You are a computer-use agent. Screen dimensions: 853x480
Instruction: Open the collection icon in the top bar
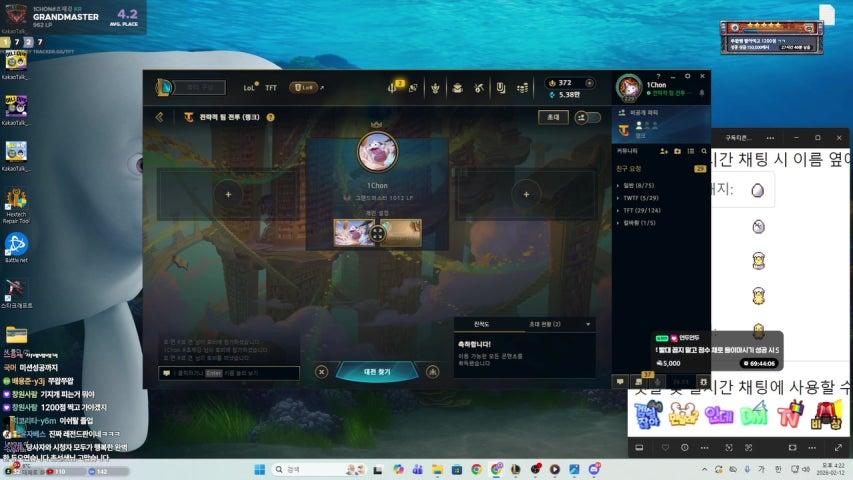pyautogui.click(x=458, y=88)
